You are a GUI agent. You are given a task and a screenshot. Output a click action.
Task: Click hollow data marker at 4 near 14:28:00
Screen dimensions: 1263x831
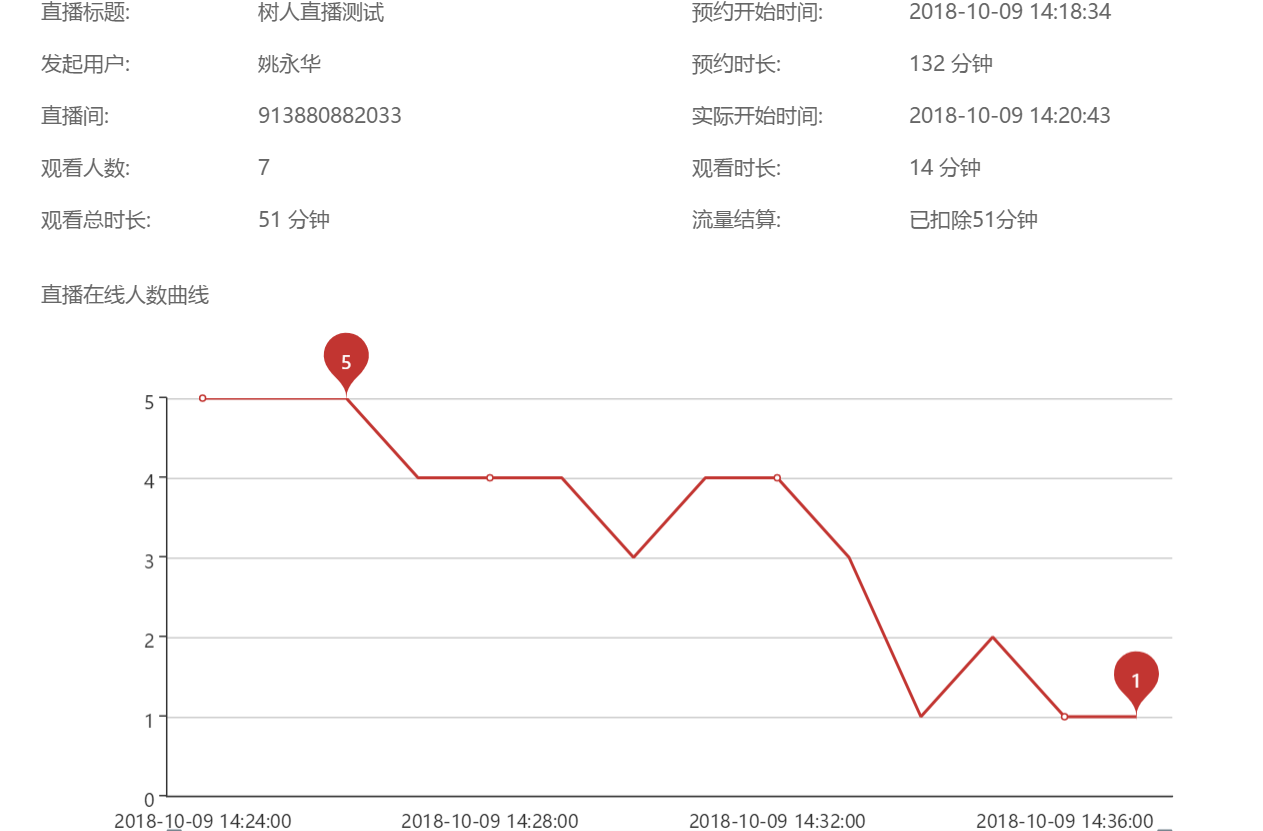pos(490,478)
